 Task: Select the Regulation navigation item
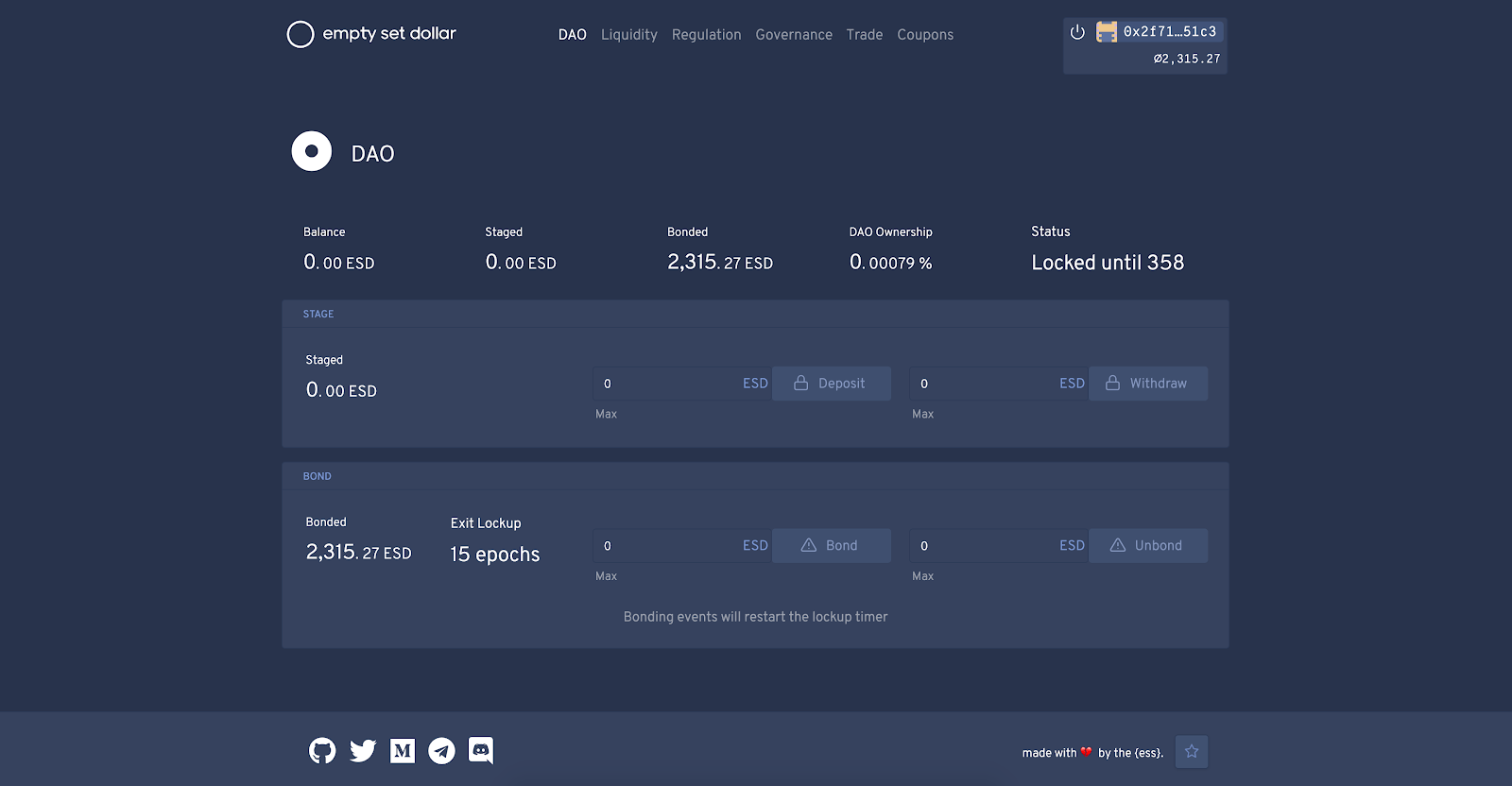(707, 35)
